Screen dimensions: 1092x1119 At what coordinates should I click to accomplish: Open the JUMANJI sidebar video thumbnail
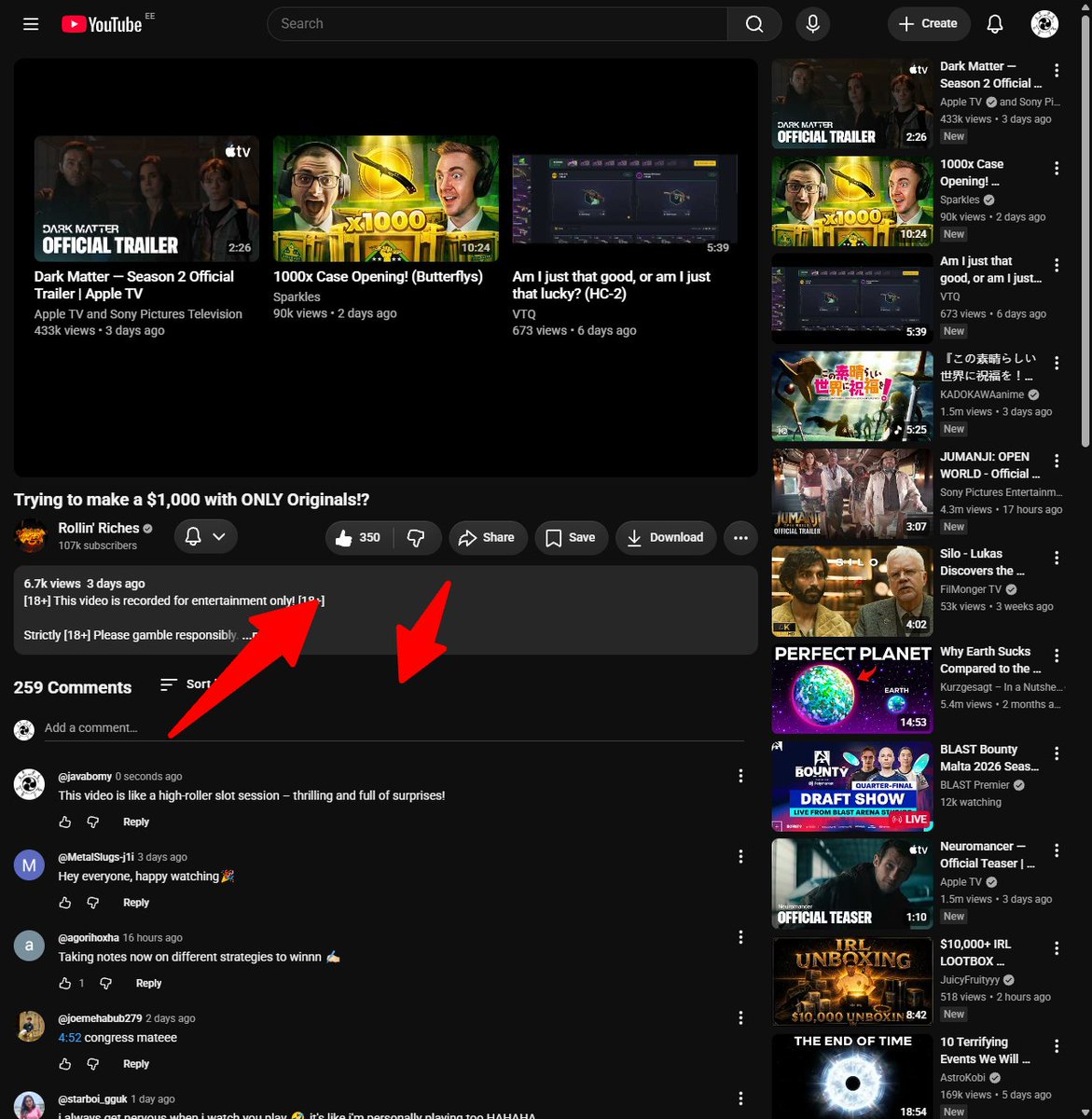click(852, 493)
